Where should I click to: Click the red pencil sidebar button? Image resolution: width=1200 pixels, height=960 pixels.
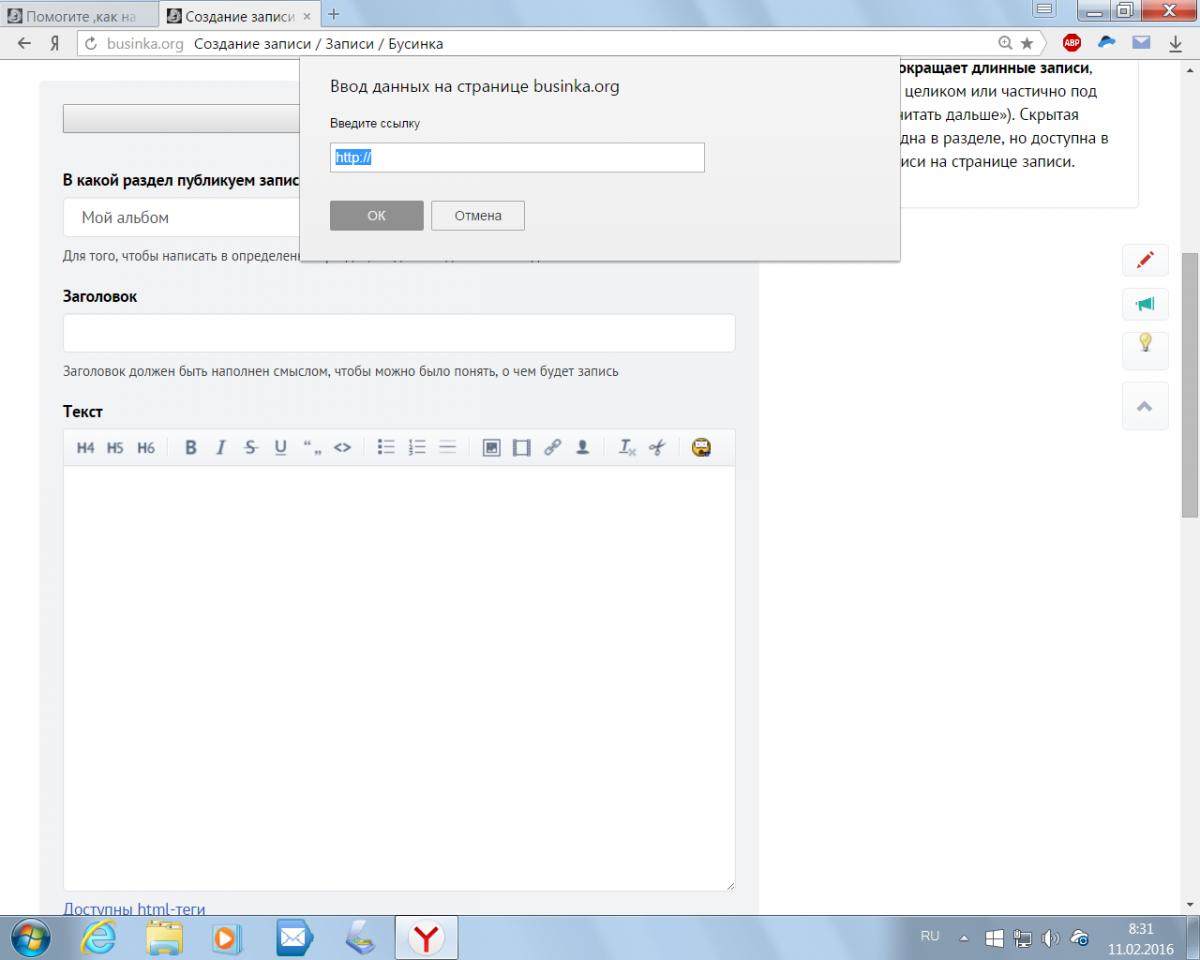tap(1145, 260)
